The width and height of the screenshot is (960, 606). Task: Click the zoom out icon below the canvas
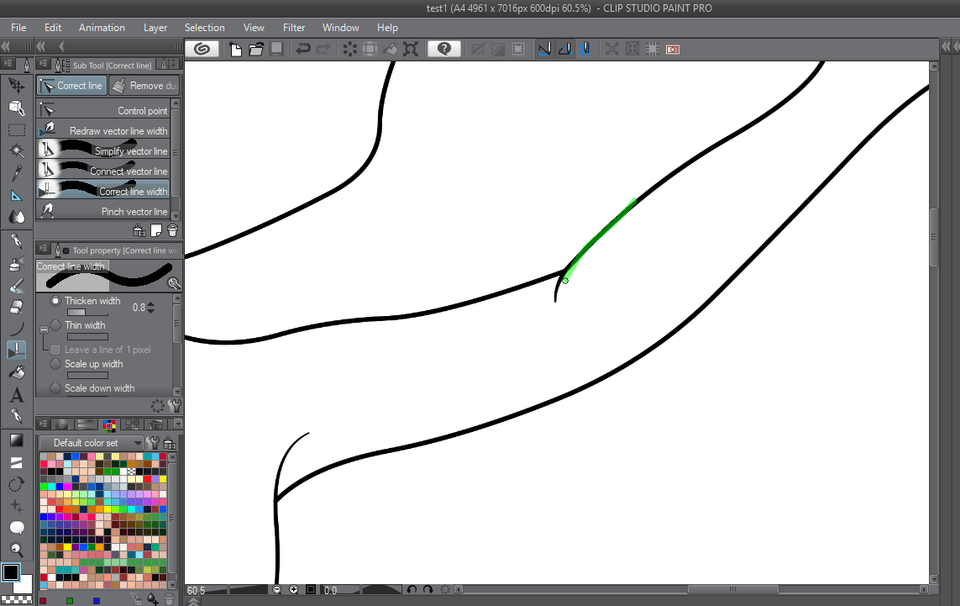pos(277,590)
